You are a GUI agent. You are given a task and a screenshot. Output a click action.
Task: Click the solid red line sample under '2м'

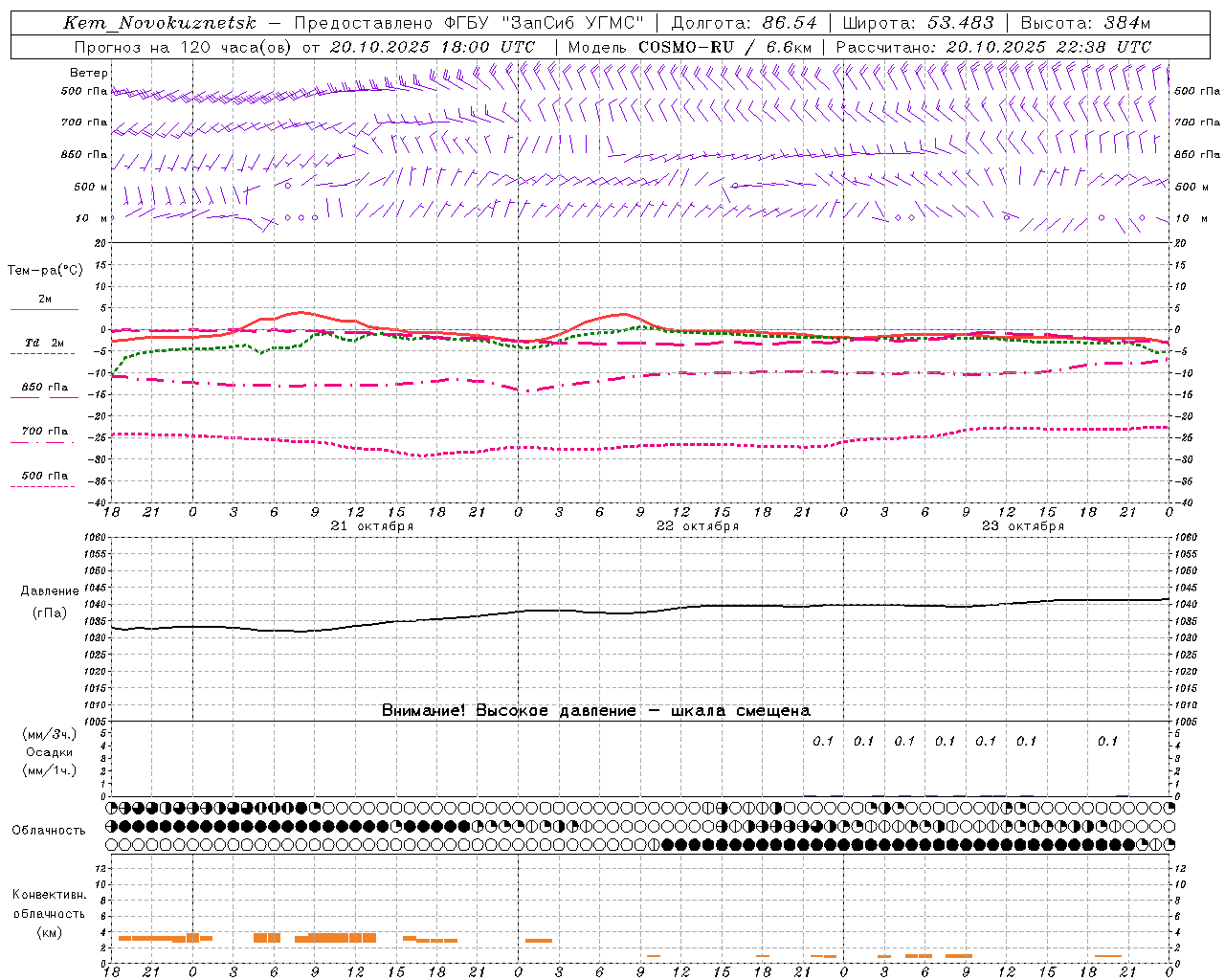click(44, 310)
